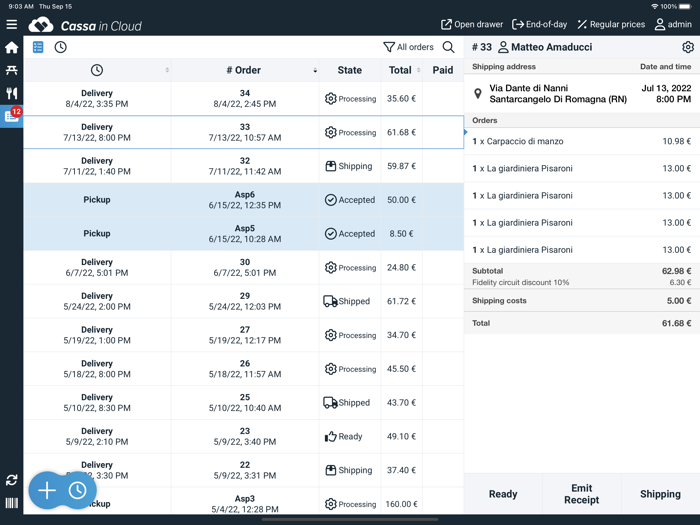Switch the Regular prices list
The width and height of the screenshot is (700, 525).
611,25
